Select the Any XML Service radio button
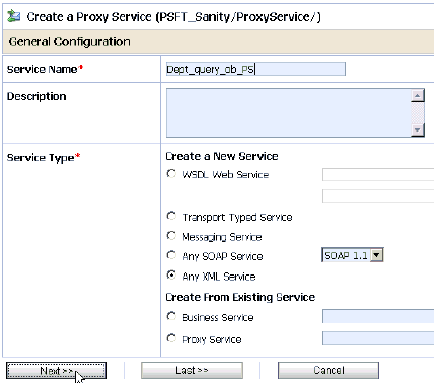Image resolution: width=434 pixels, height=383 pixels. click(x=171, y=275)
